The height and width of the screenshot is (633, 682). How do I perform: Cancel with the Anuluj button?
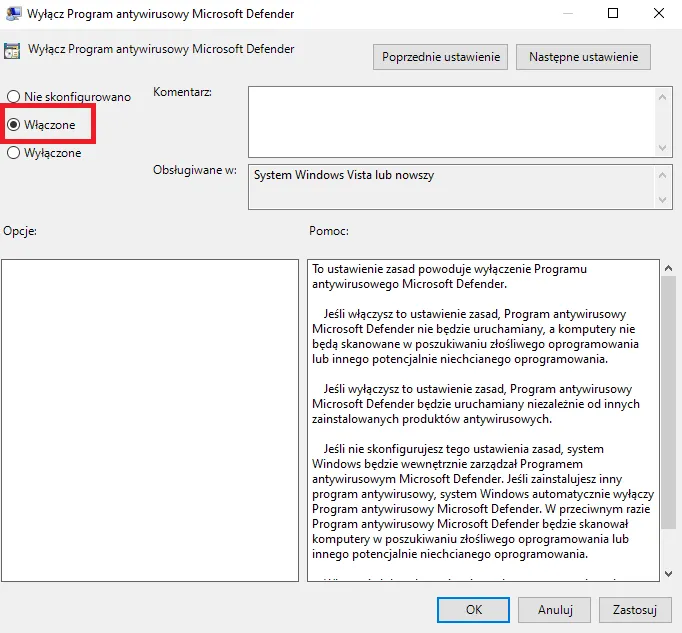pos(554,610)
